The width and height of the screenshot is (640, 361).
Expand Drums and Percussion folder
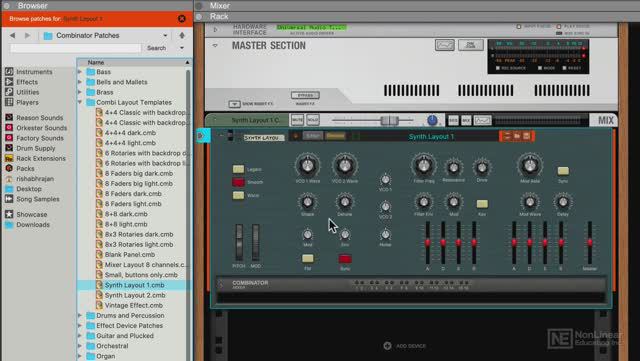point(80,316)
